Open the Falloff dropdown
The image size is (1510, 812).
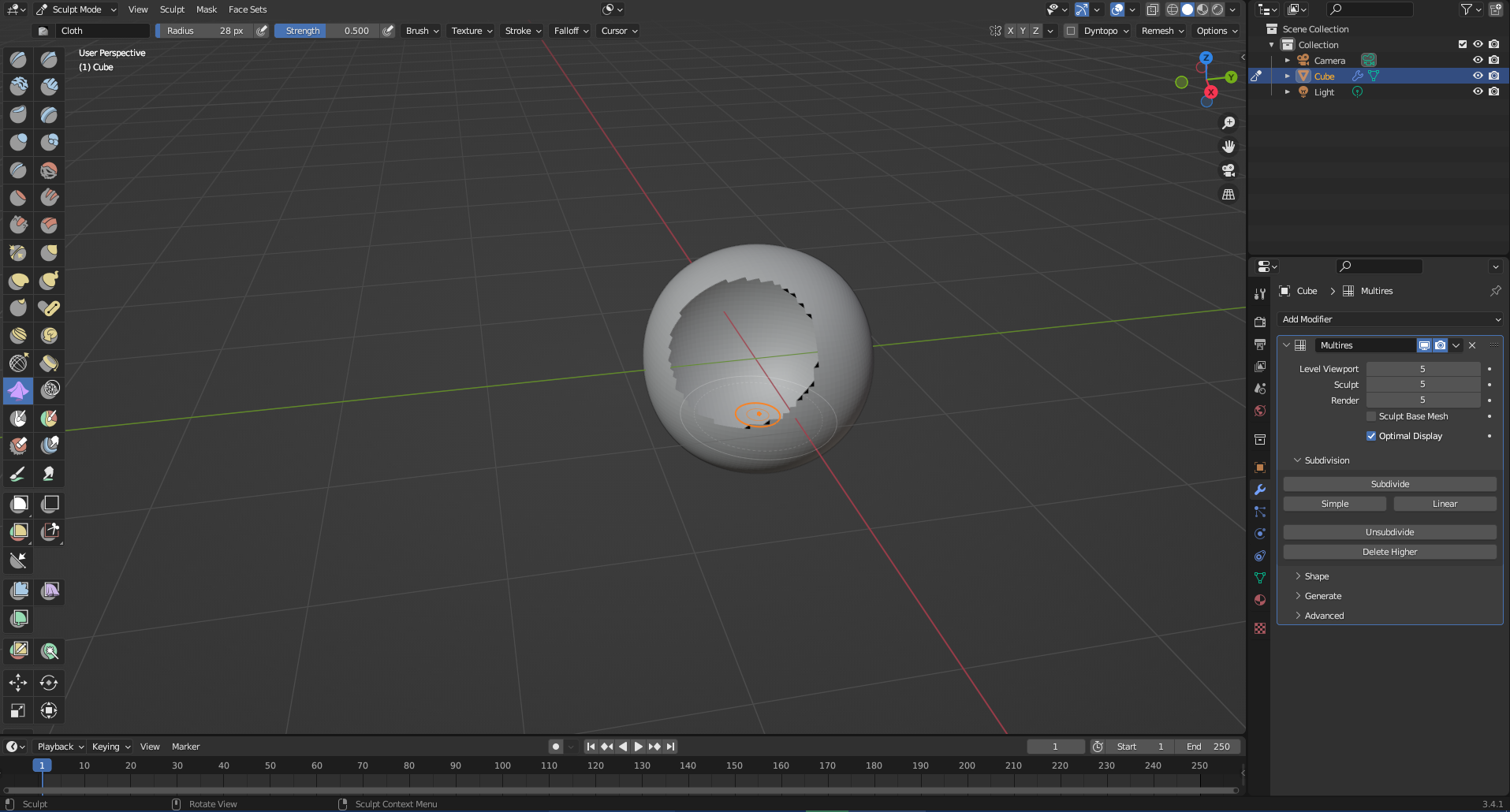[571, 31]
